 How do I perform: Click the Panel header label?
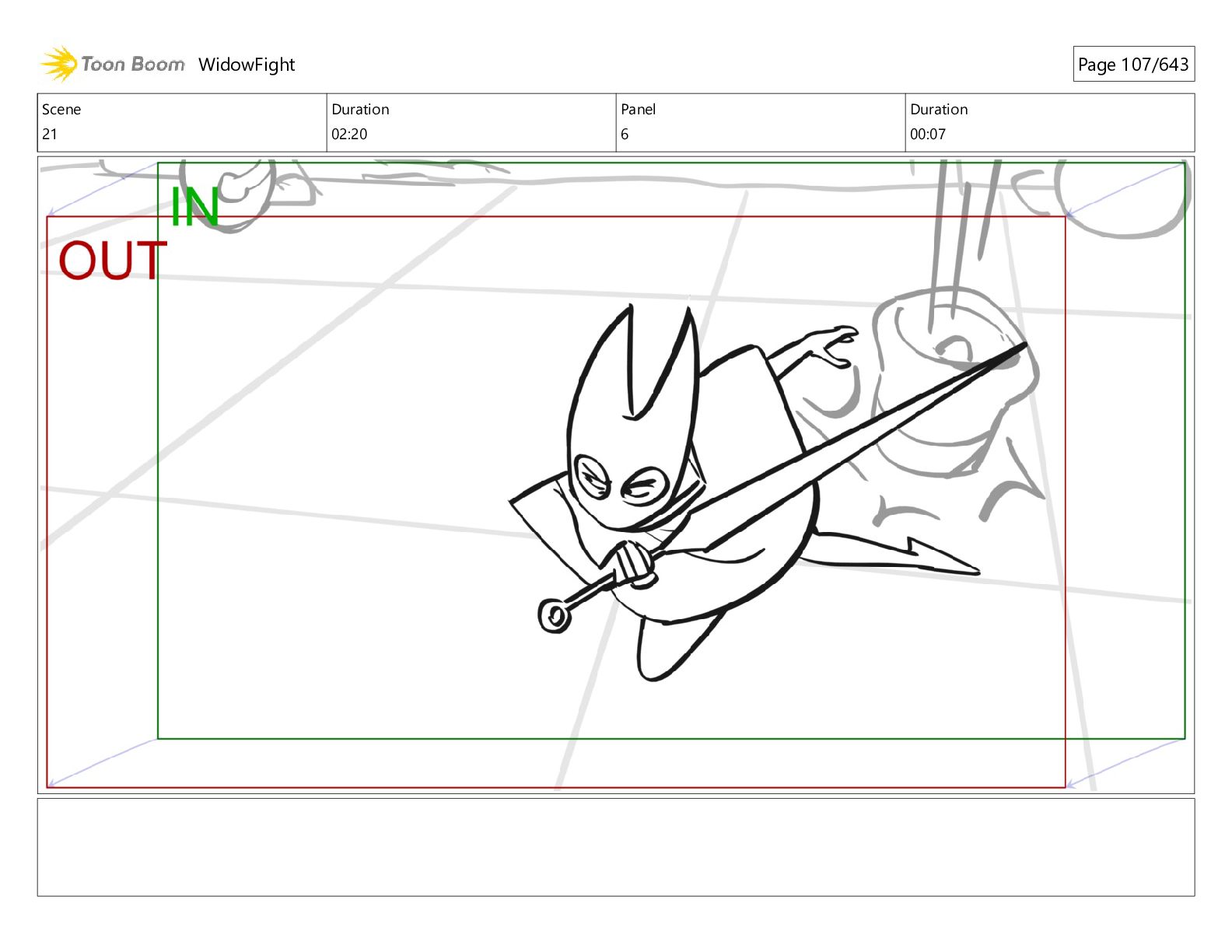pos(639,110)
